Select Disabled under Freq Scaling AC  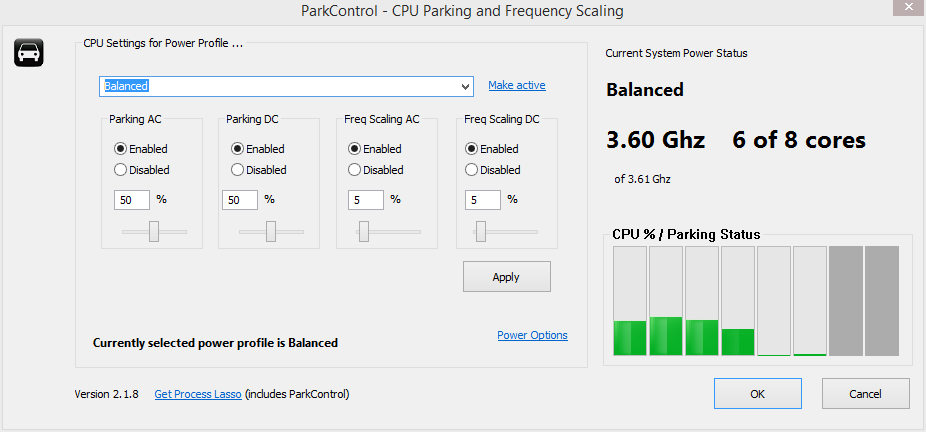tap(376, 170)
